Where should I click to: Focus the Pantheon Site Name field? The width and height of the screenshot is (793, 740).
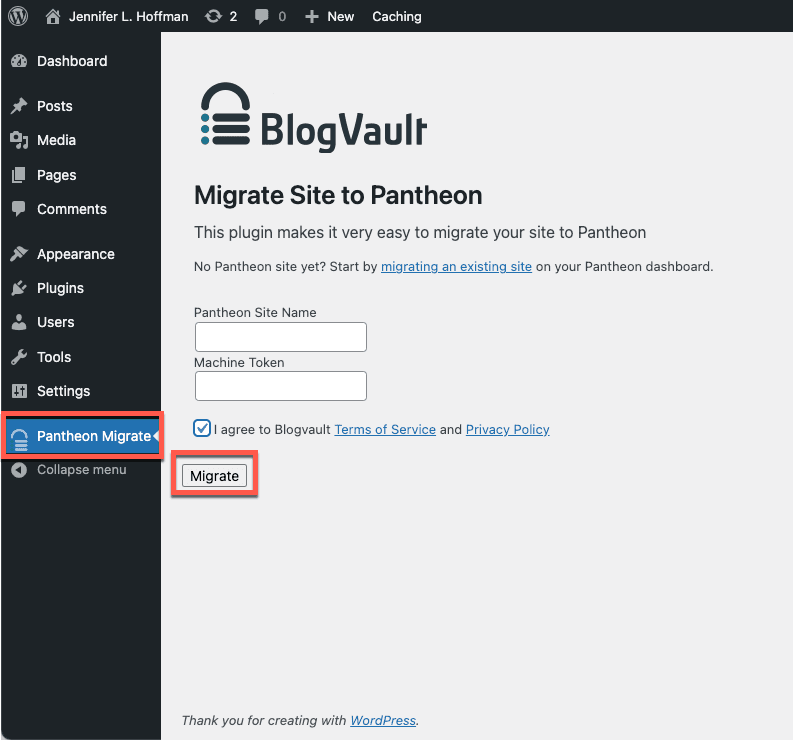[x=281, y=337]
